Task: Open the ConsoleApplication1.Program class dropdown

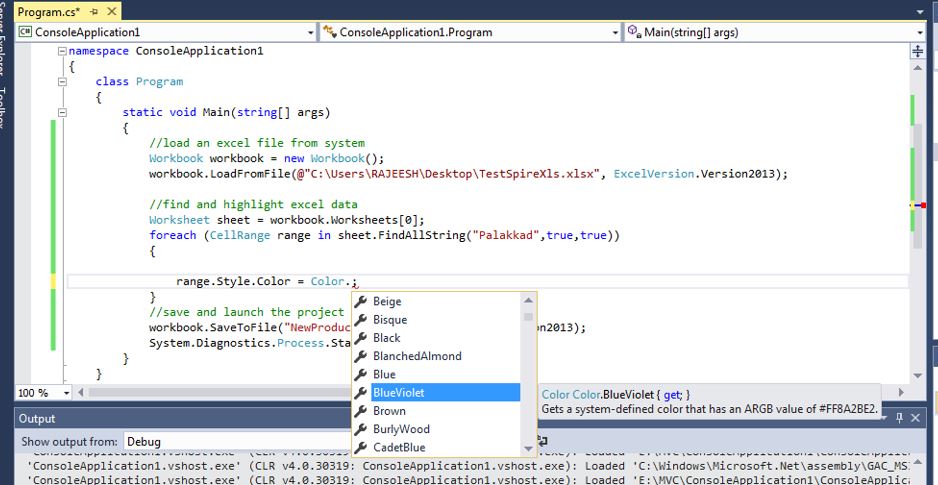Action: [615, 33]
